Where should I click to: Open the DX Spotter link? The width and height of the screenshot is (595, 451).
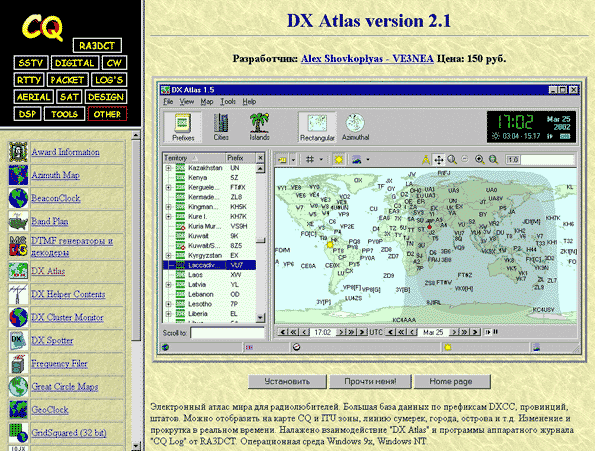click(x=52, y=341)
